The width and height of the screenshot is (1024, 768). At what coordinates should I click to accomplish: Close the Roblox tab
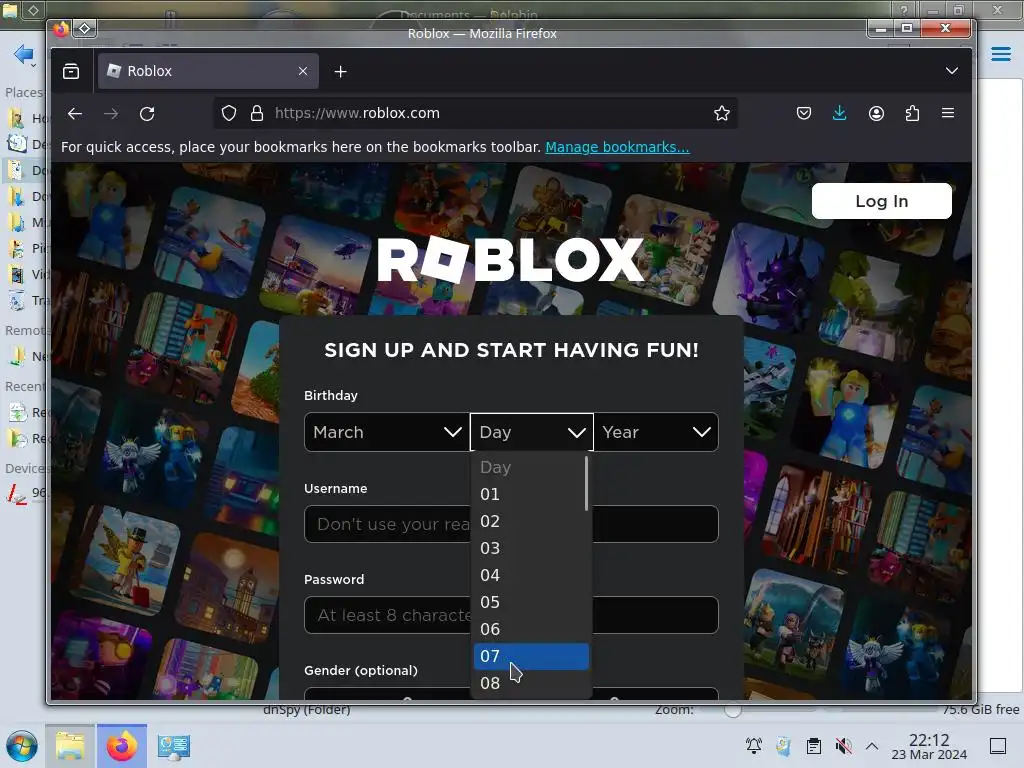click(303, 71)
